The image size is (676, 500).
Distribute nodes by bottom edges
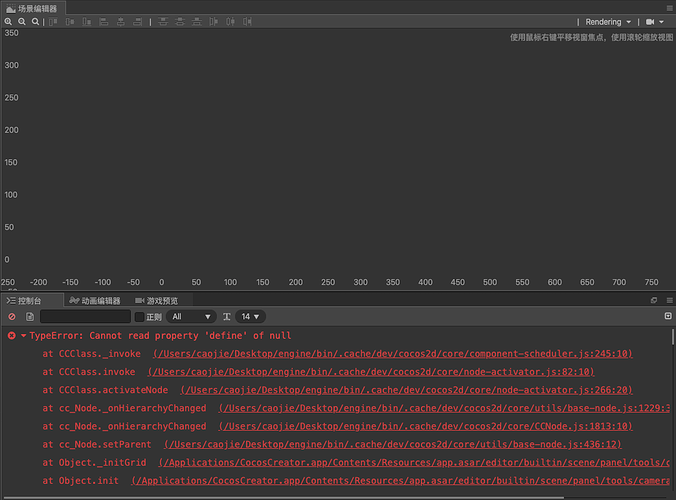click(x=197, y=22)
